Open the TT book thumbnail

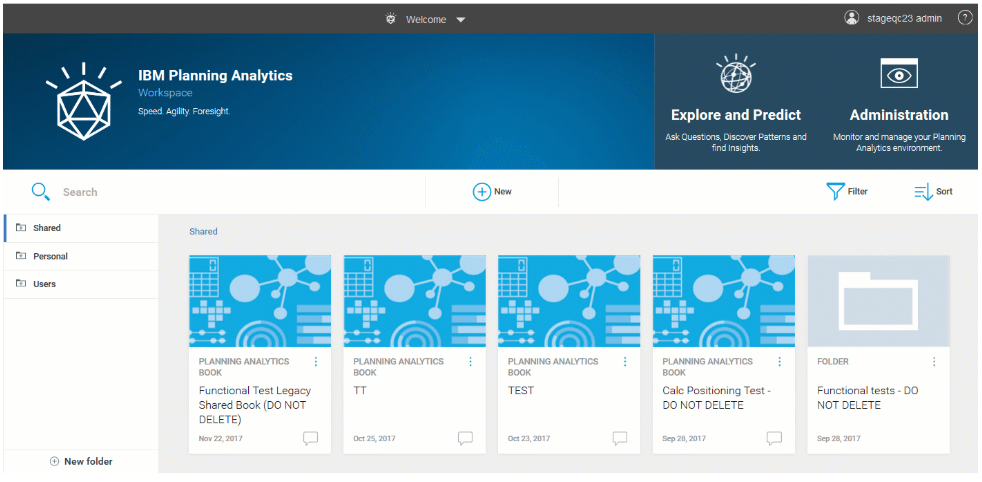[x=415, y=301]
